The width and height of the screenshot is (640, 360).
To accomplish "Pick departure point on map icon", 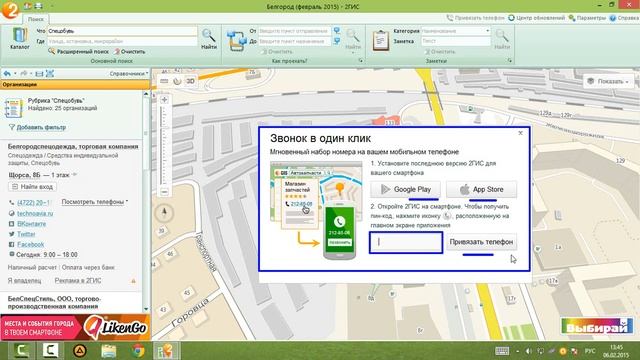I will pyautogui.click(x=337, y=31).
